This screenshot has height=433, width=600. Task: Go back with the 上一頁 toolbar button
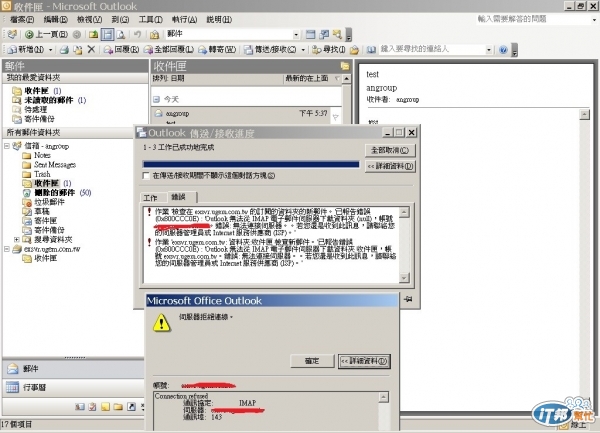pyautogui.click(x=46, y=35)
